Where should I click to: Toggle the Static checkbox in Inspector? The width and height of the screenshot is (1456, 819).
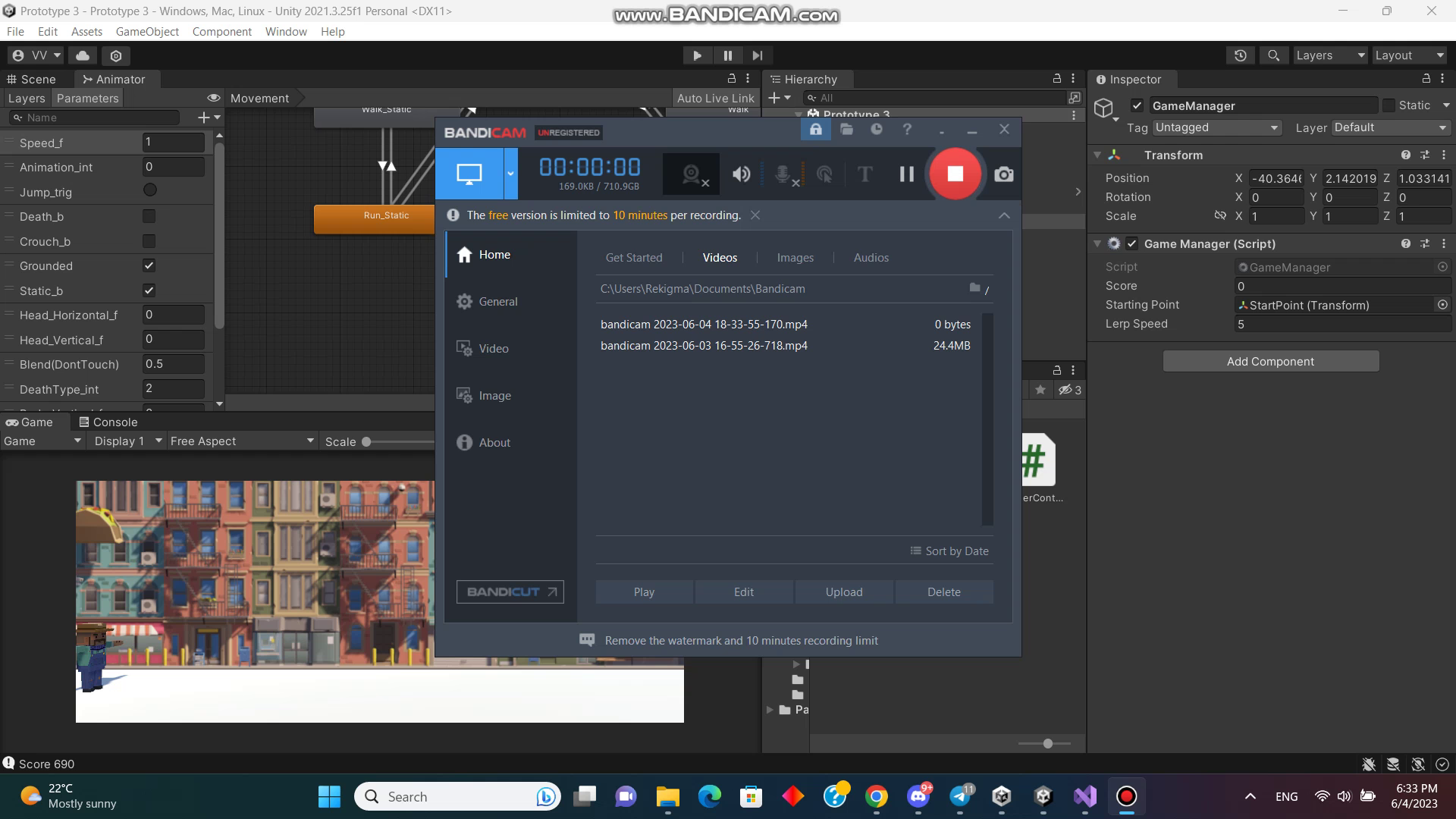1389,105
